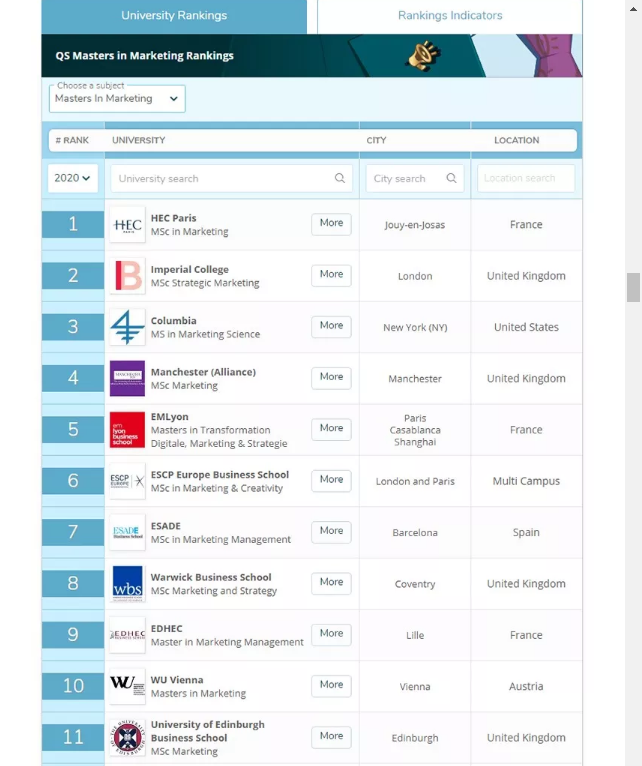The width and height of the screenshot is (642, 766).
Task: Click the Jouy-en-Josas city cell
Action: tap(415, 225)
